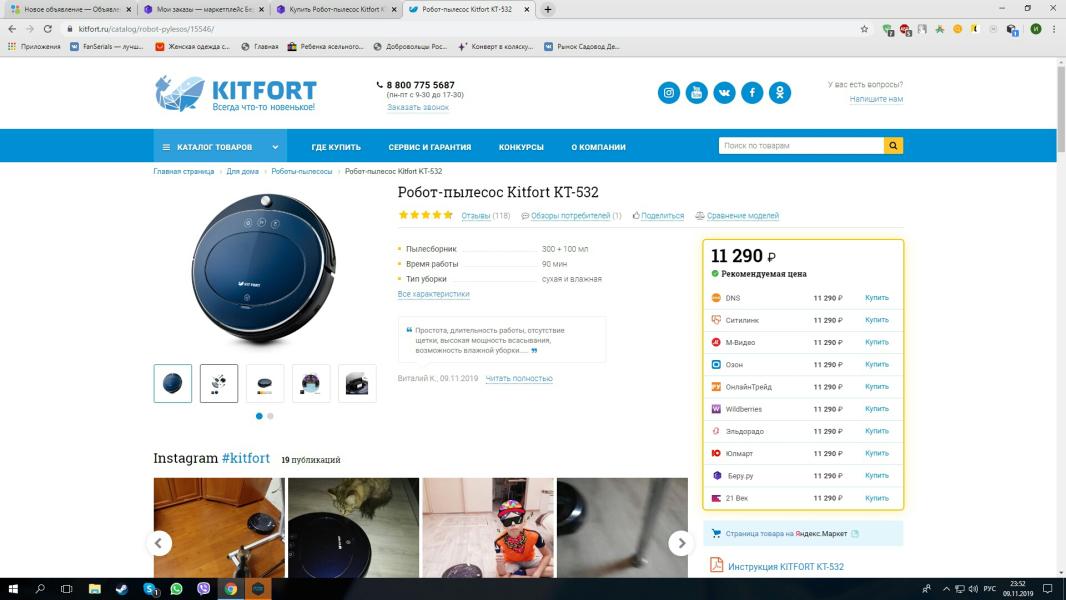Bookmark page with star icon
The image size is (1066, 600).
[864, 29]
